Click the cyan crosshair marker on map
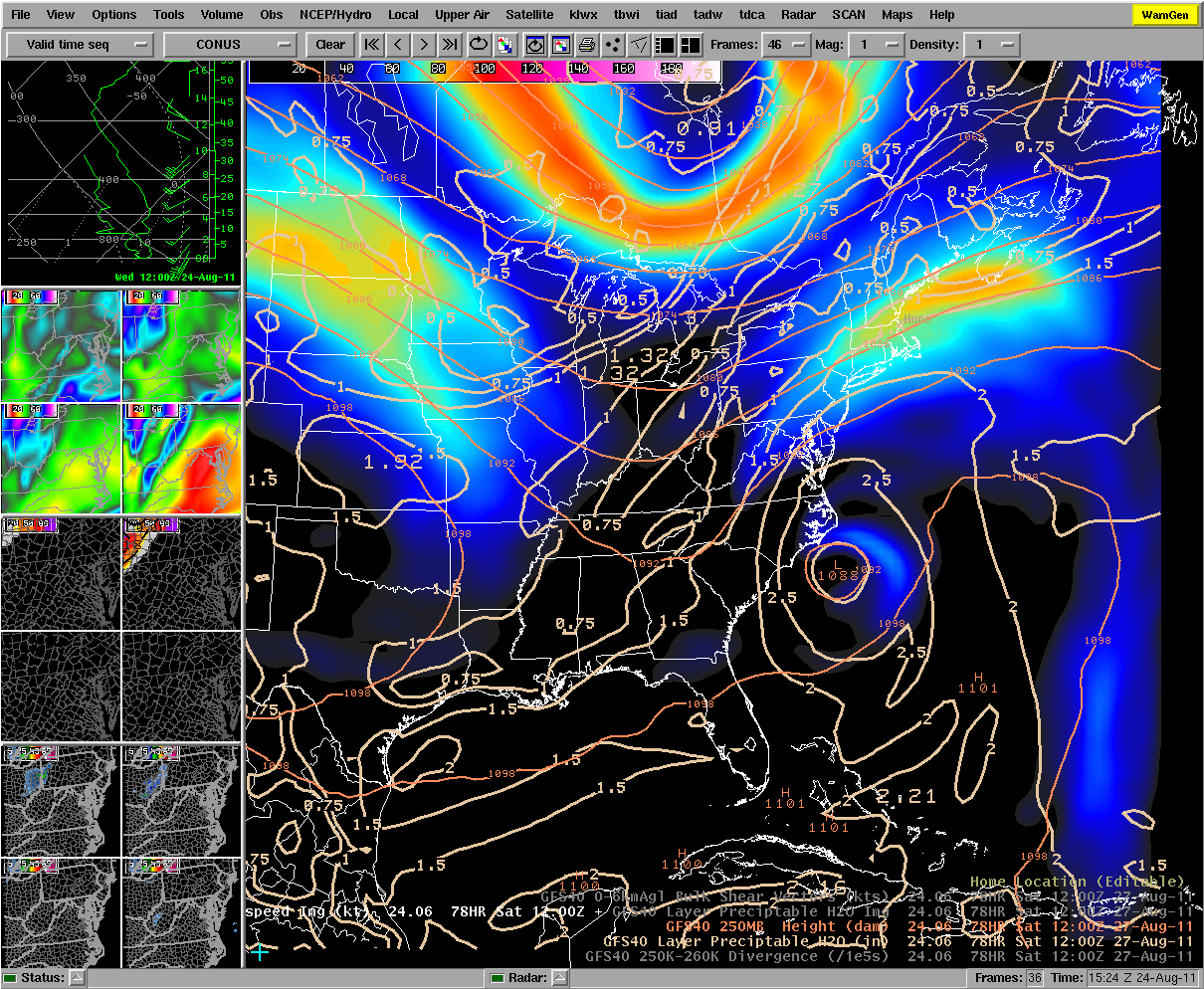This screenshot has height=989, width=1204. coord(259,950)
